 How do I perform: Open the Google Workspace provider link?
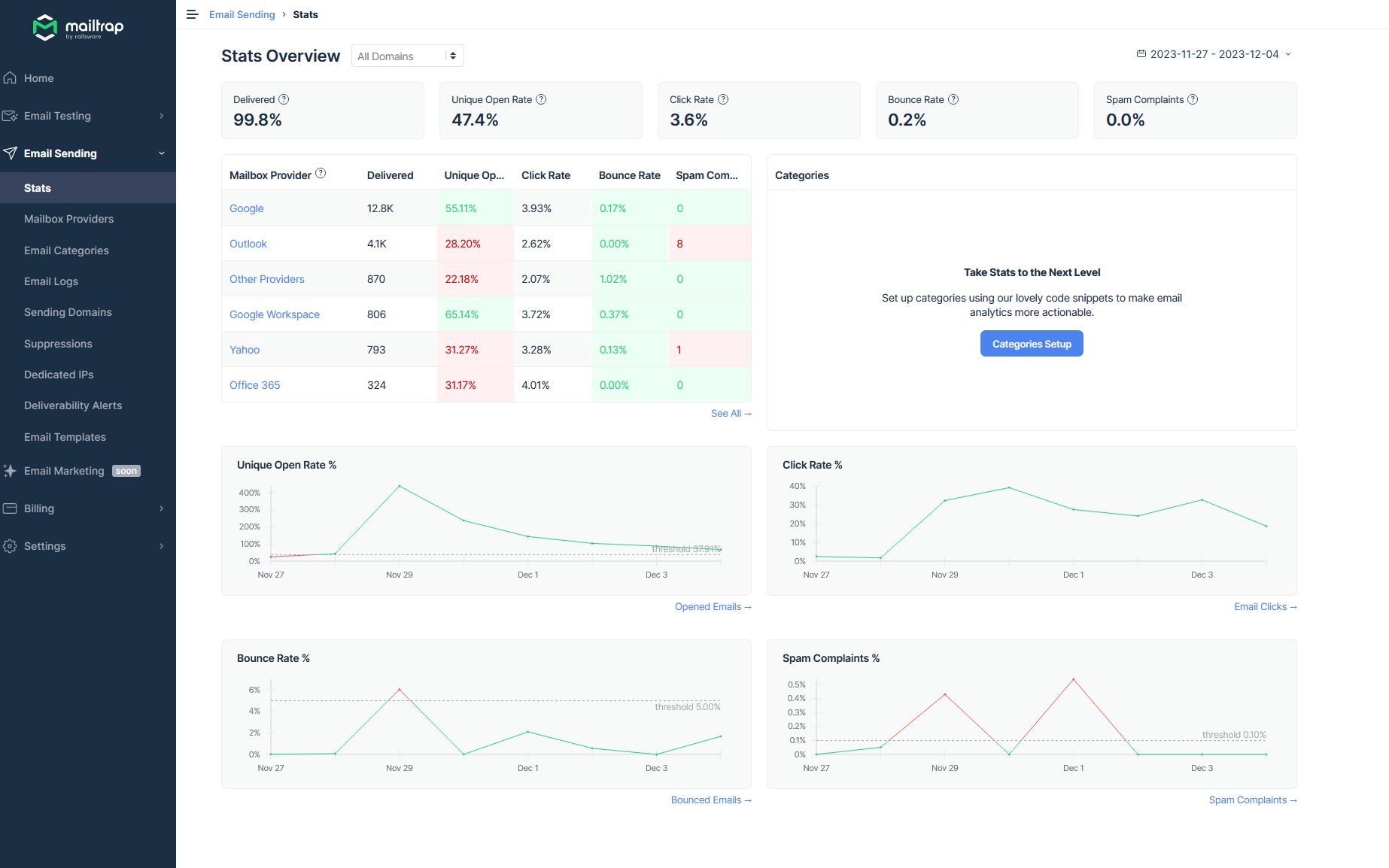point(275,314)
